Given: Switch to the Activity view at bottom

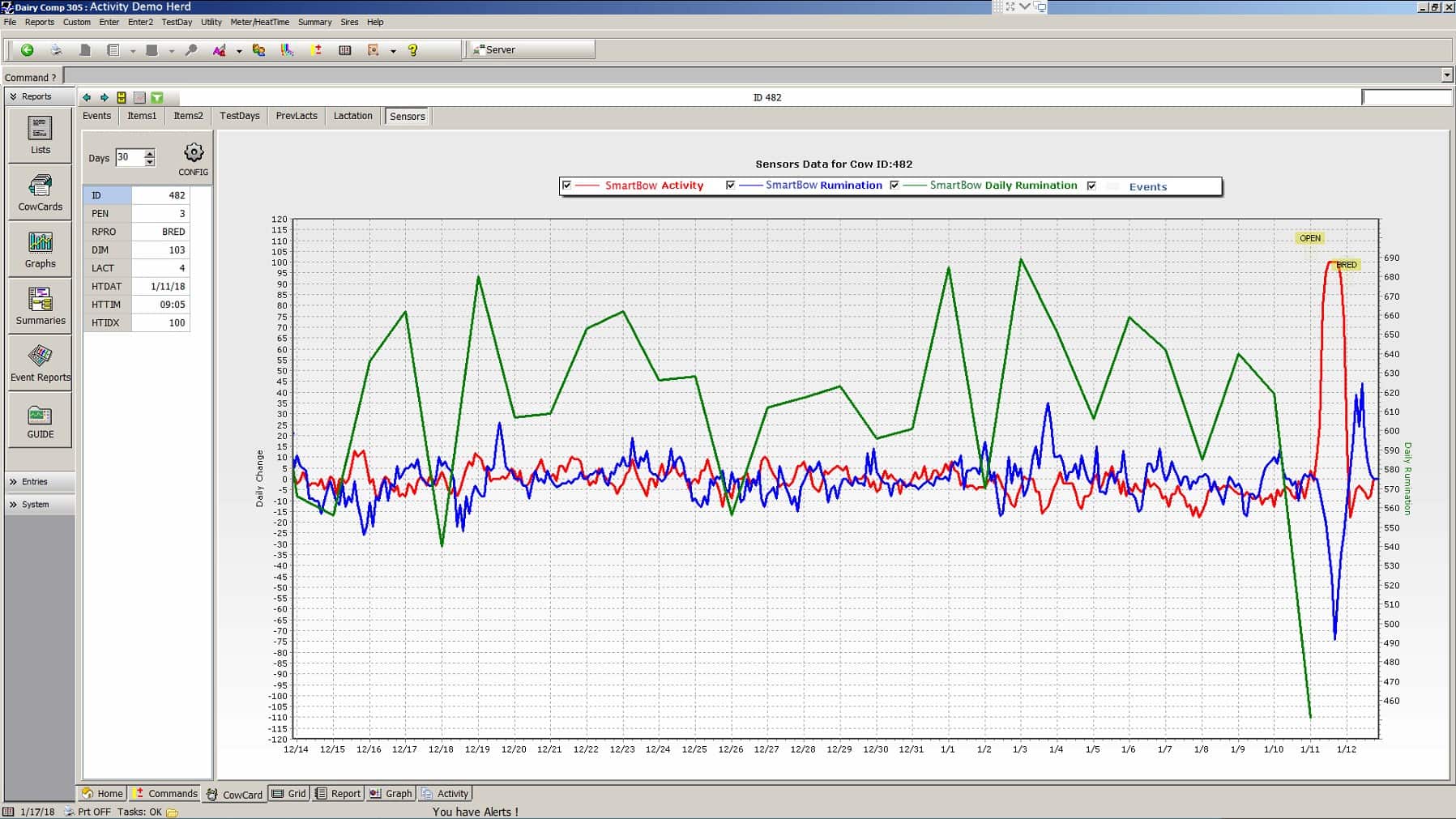Looking at the screenshot, I should tap(446, 793).
